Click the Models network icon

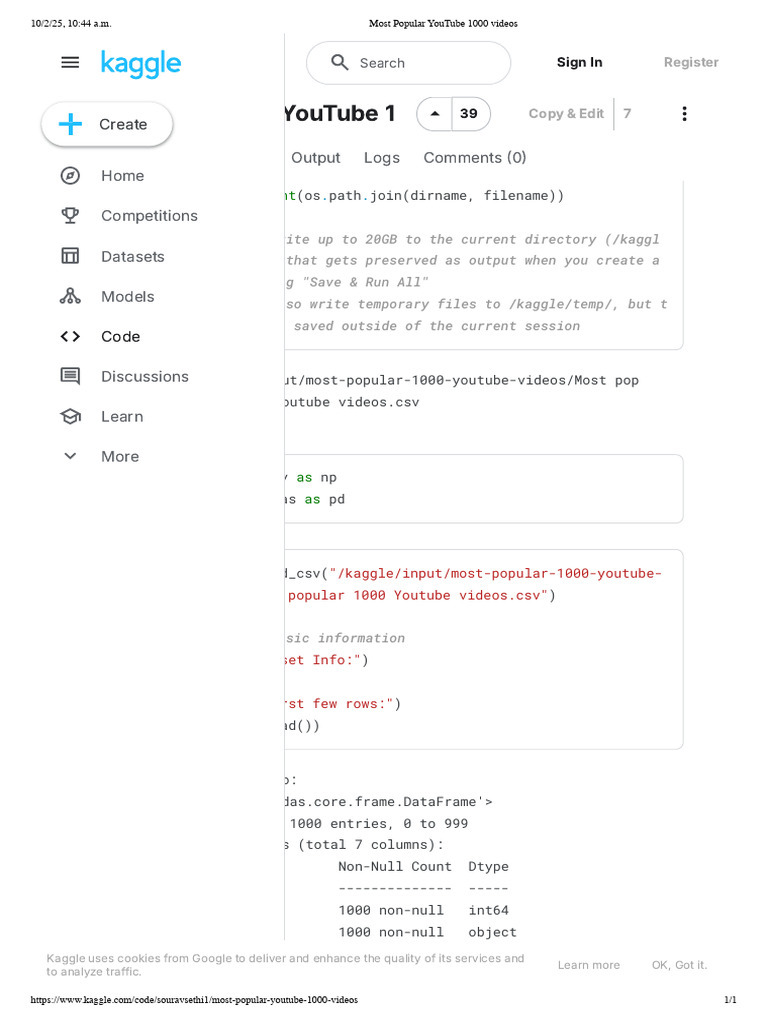(70, 296)
